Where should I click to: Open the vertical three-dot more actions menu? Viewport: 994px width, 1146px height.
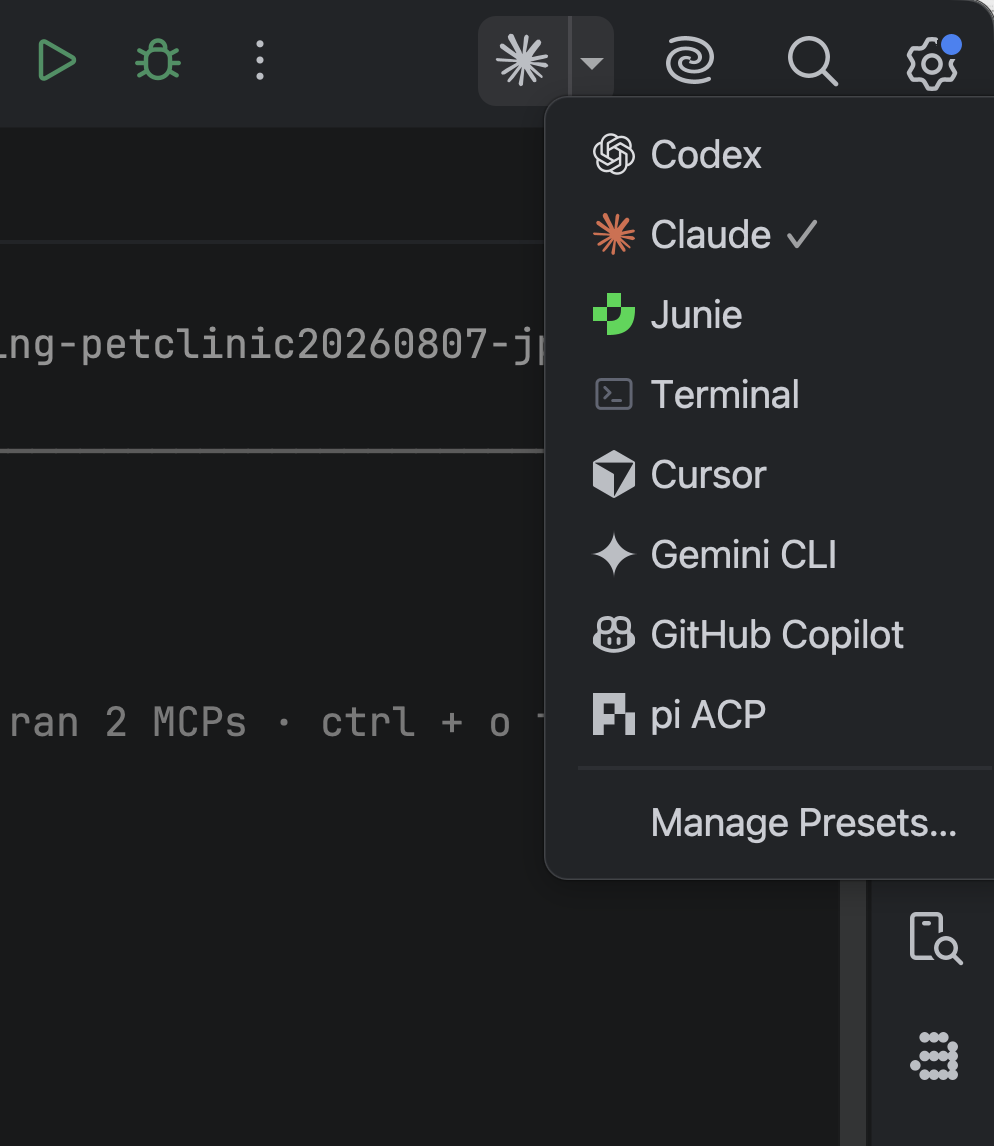point(259,60)
